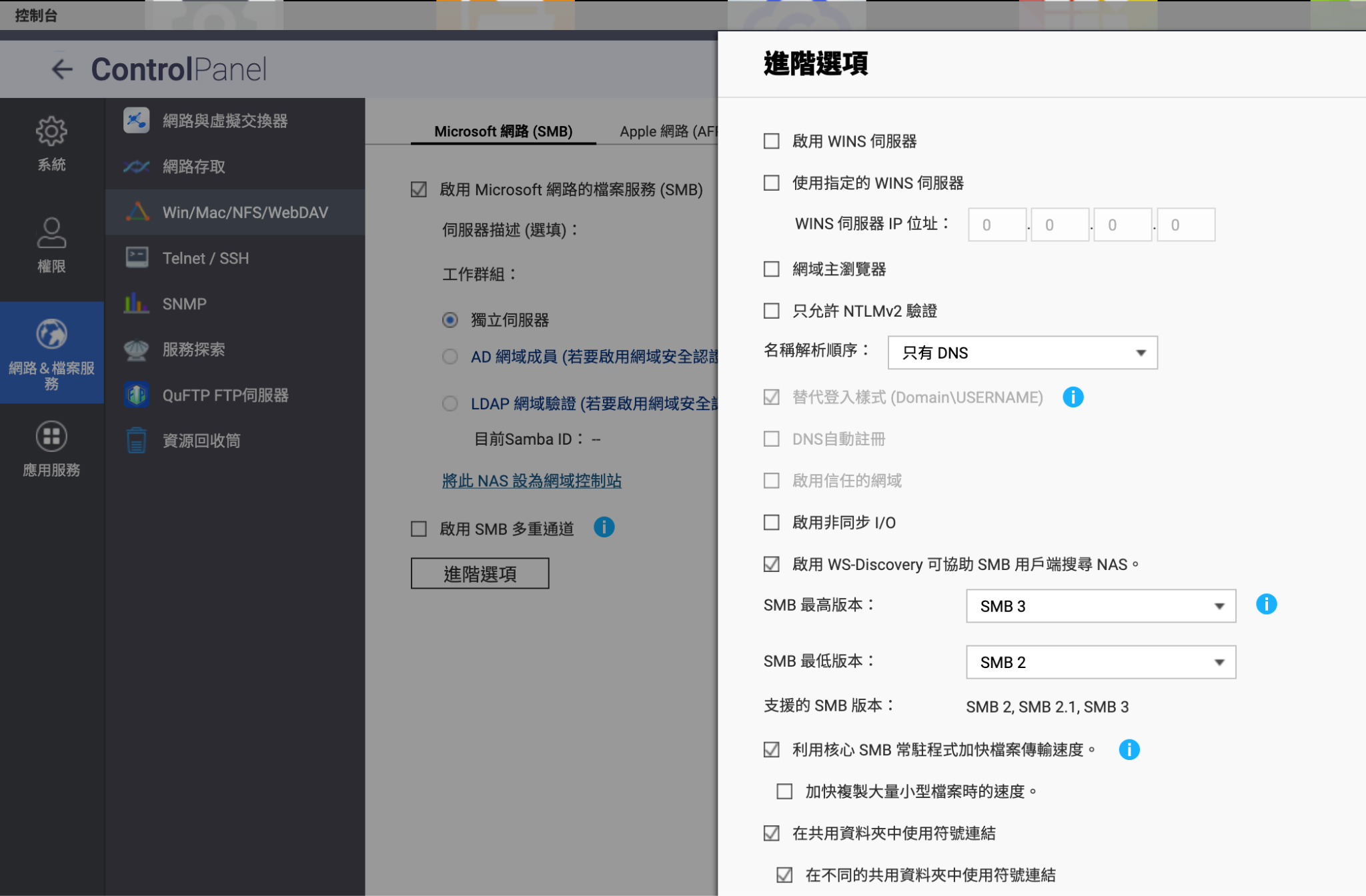
Task: Click info icon next to 啟用 SMB 多重通道
Action: [x=604, y=527]
